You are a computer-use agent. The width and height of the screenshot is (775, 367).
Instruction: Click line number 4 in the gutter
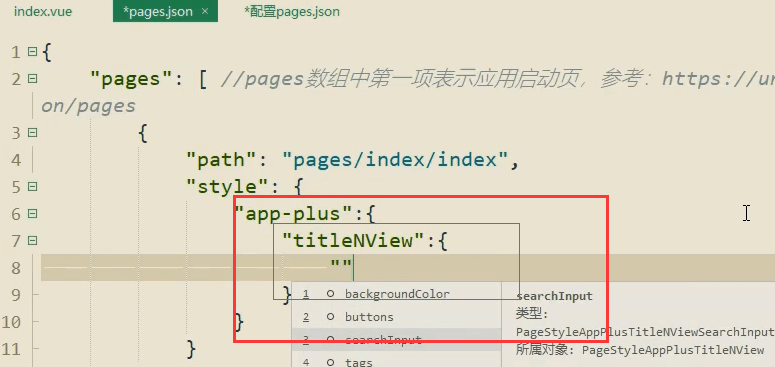16,160
